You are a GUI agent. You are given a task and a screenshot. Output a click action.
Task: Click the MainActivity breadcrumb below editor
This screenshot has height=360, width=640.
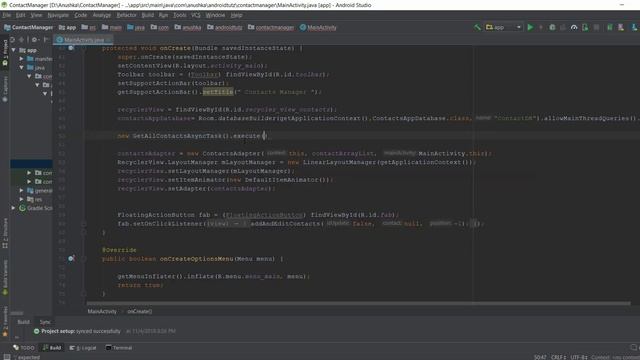point(102,311)
